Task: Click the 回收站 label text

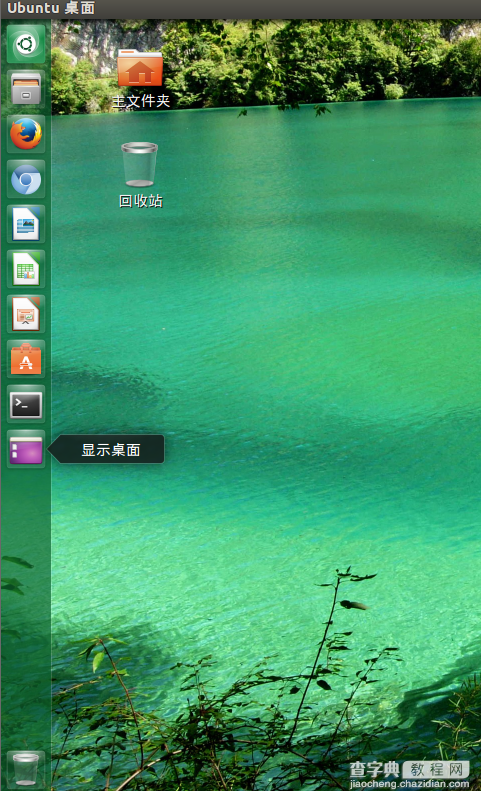Action: [x=141, y=201]
